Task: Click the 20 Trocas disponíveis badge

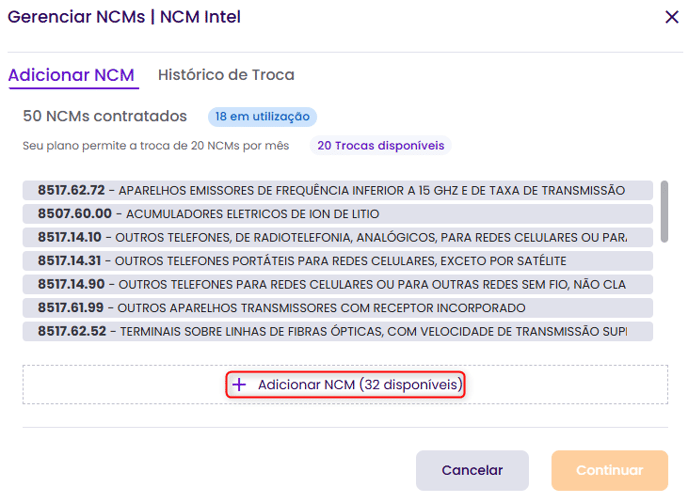Action: pos(380,146)
